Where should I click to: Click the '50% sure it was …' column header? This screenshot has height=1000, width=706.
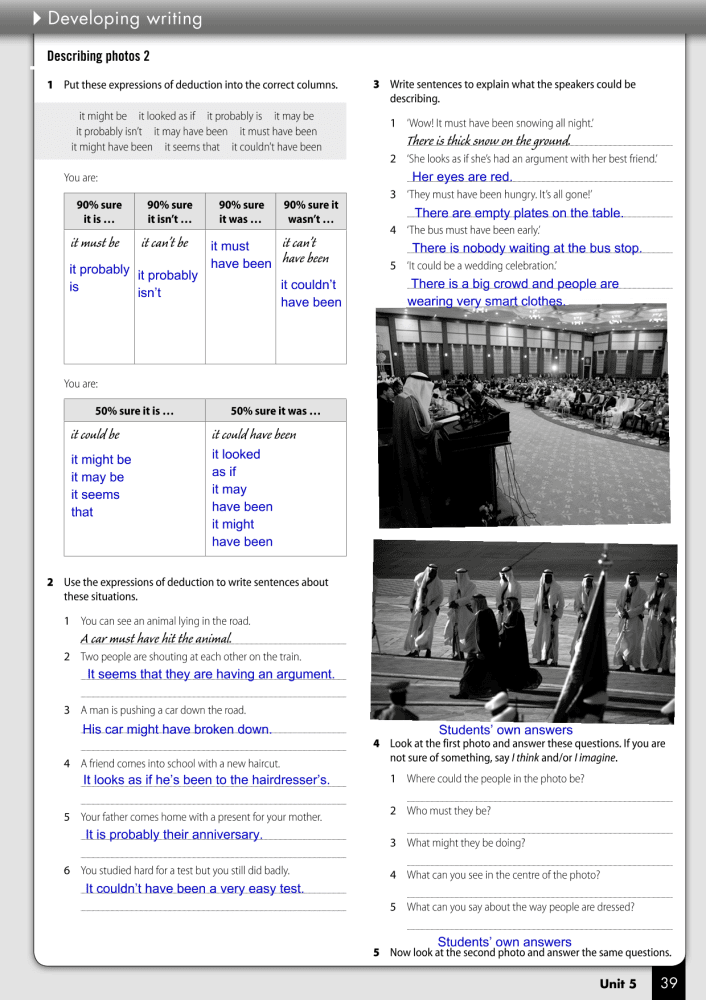(276, 411)
